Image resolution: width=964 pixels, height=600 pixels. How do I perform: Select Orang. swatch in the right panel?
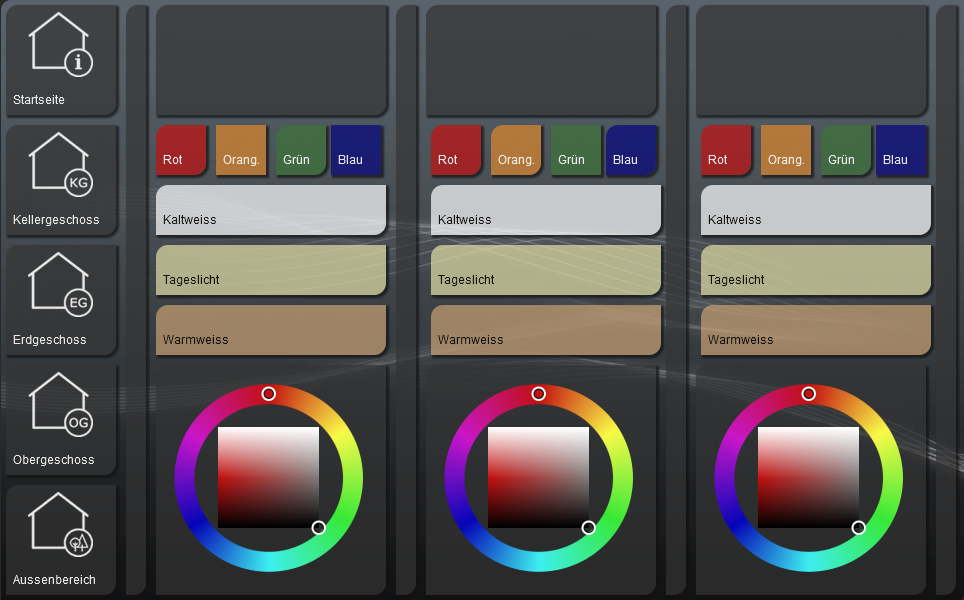[x=785, y=150]
